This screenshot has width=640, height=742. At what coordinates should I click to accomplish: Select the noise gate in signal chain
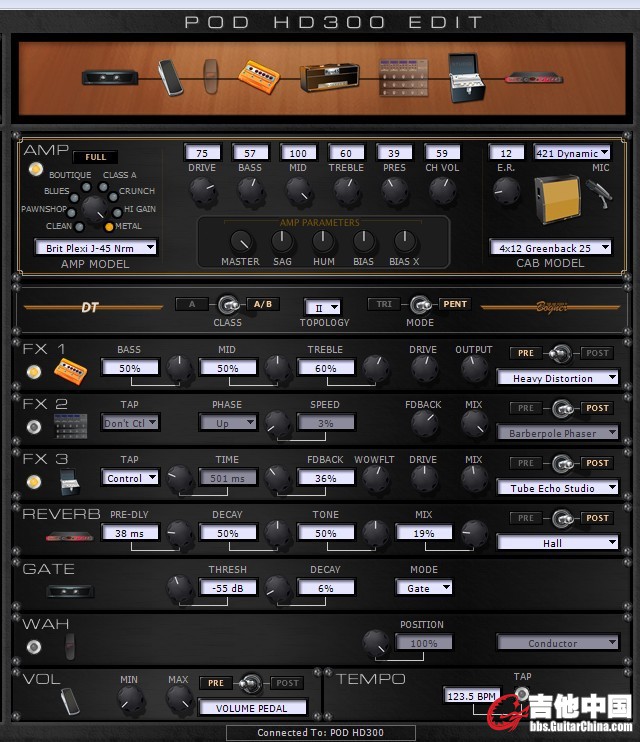(103, 76)
